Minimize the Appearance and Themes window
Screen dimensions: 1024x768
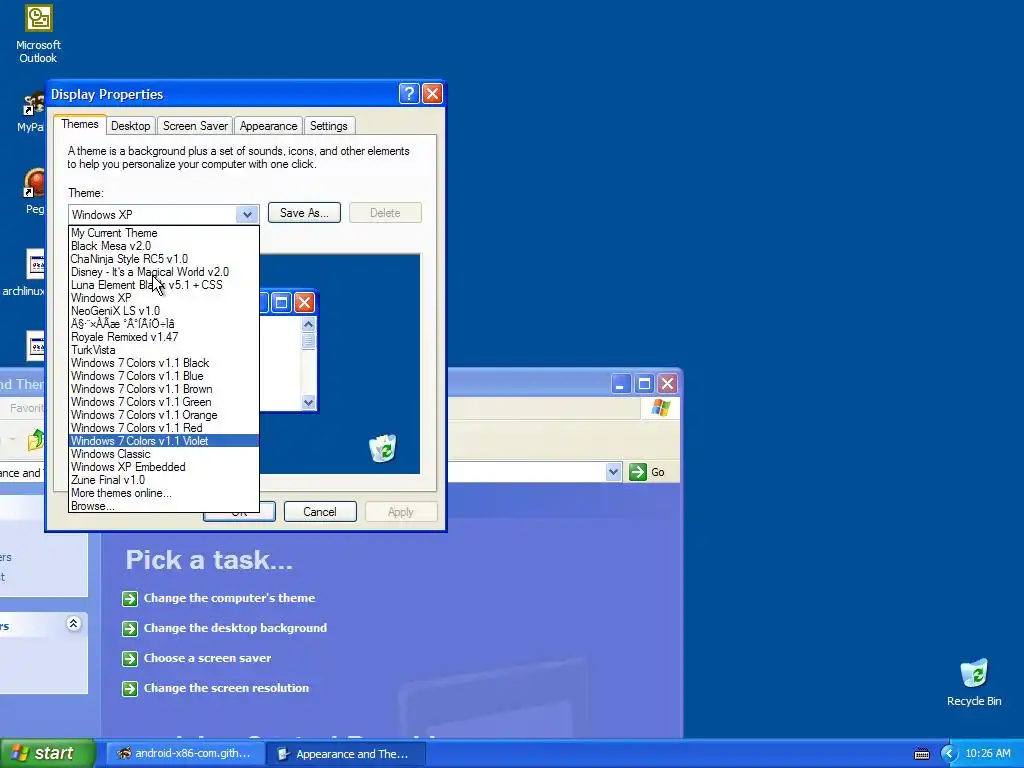[620, 384]
